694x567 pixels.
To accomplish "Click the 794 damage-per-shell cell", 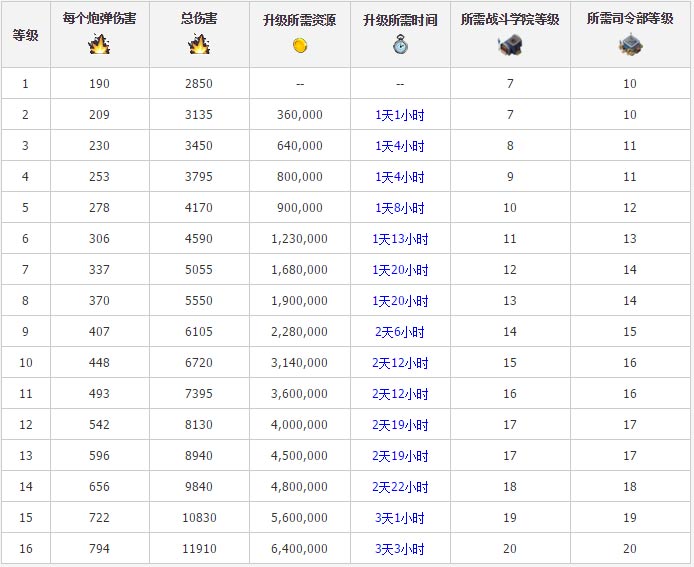I will coord(99,549).
